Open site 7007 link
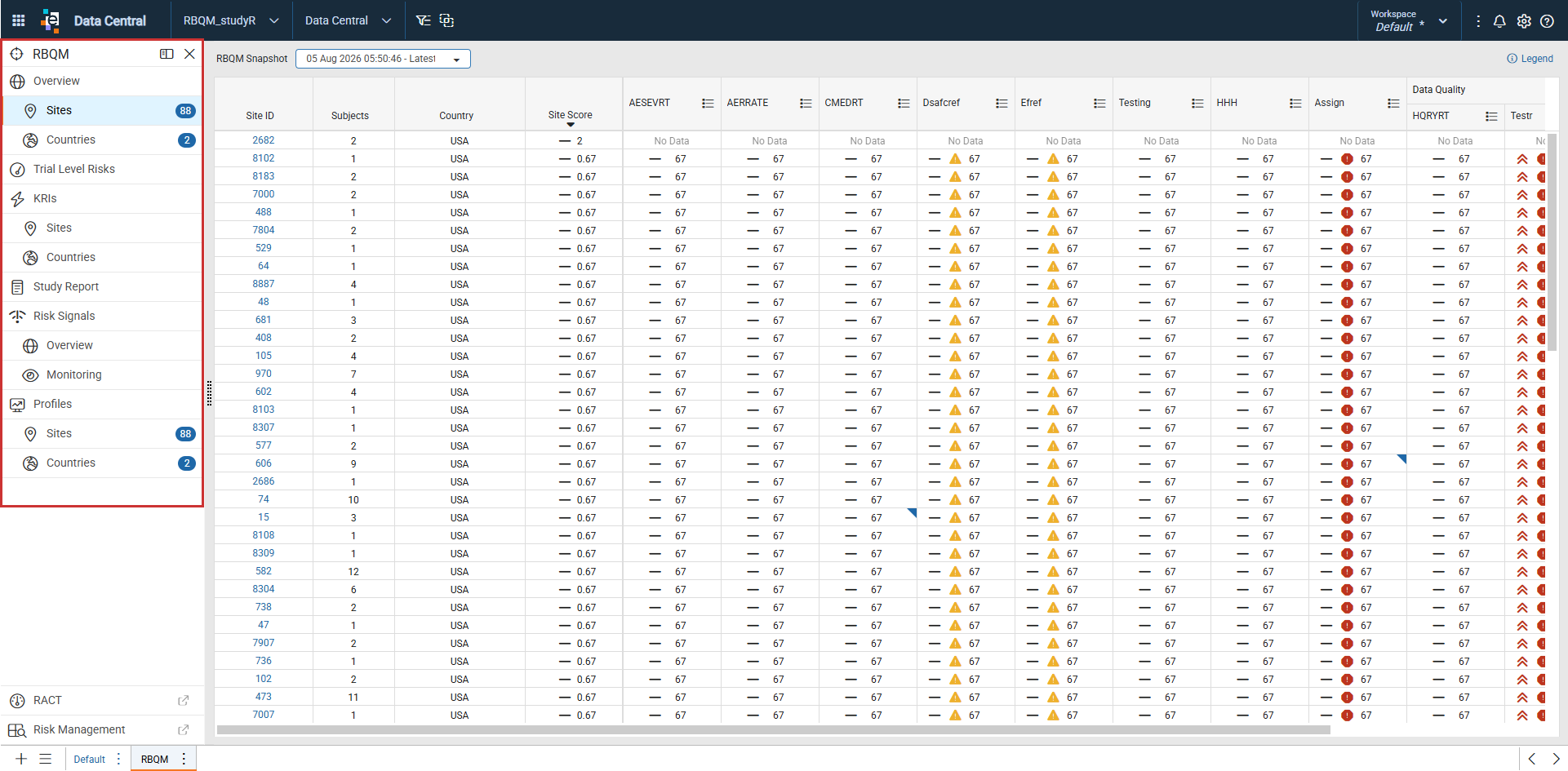 tap(263, 715)
